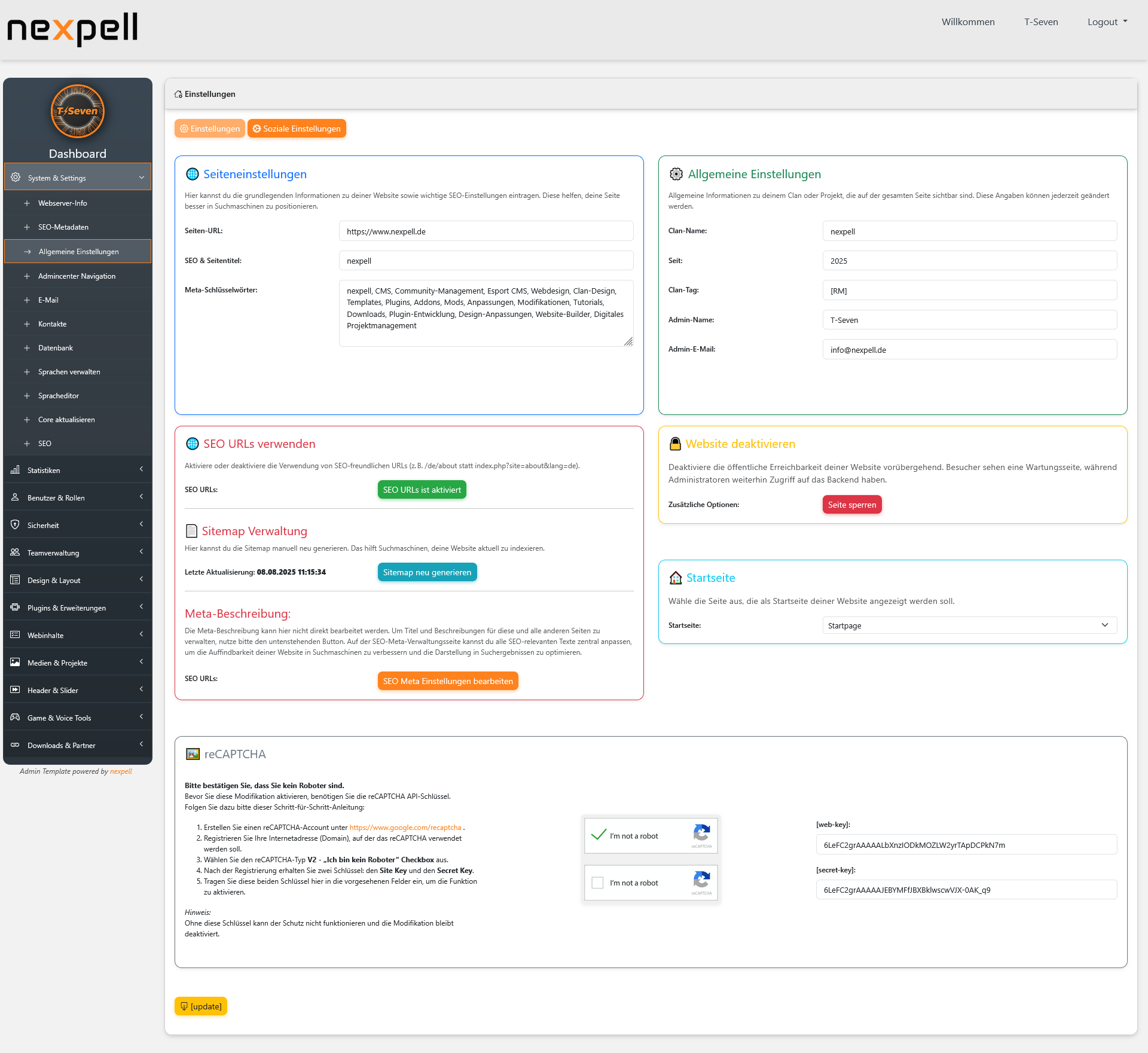
Task: Select the Benutzer & Rollen user icon
Action: (x=15, y=497)
